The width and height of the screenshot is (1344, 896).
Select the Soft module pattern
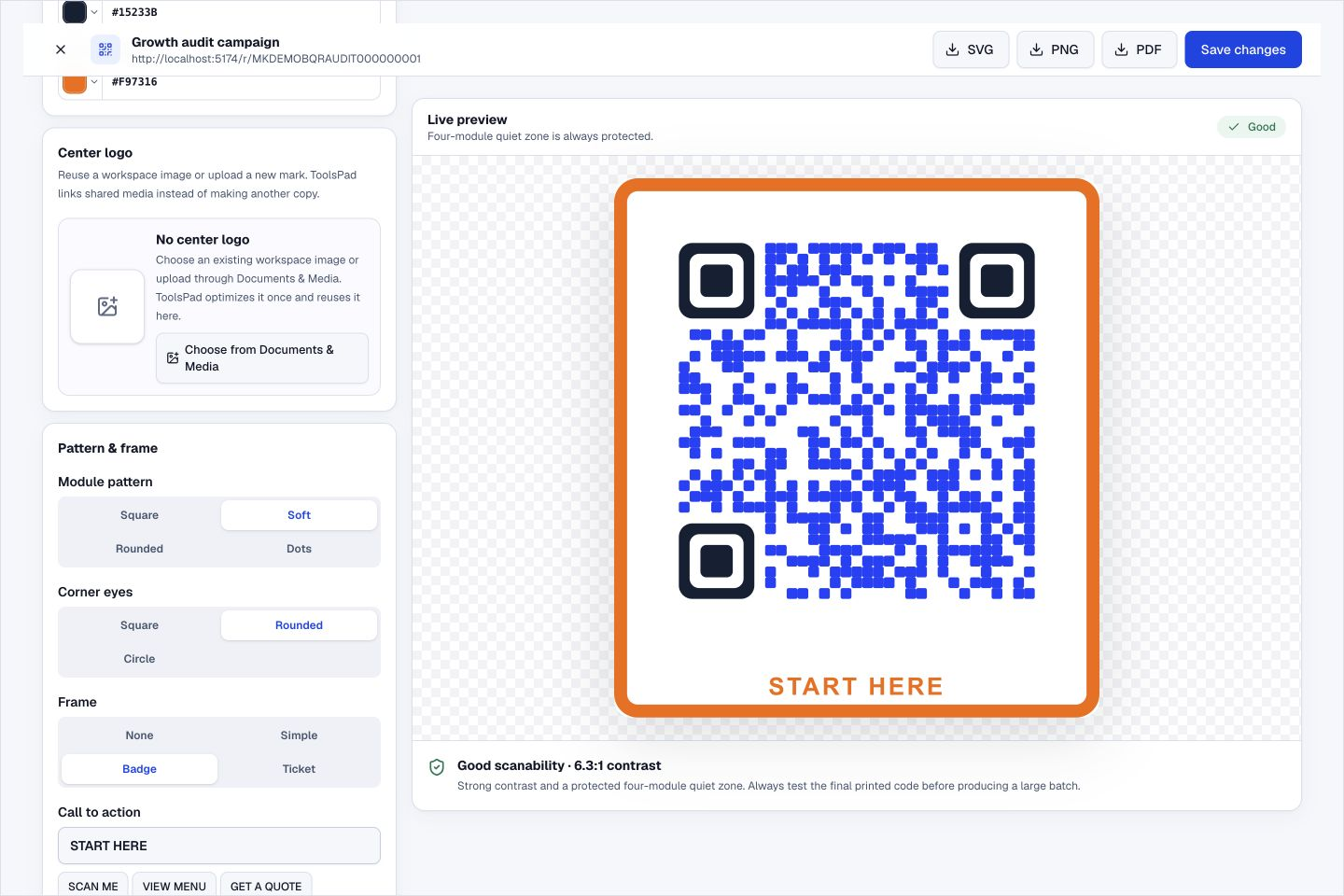click(299, 515)
